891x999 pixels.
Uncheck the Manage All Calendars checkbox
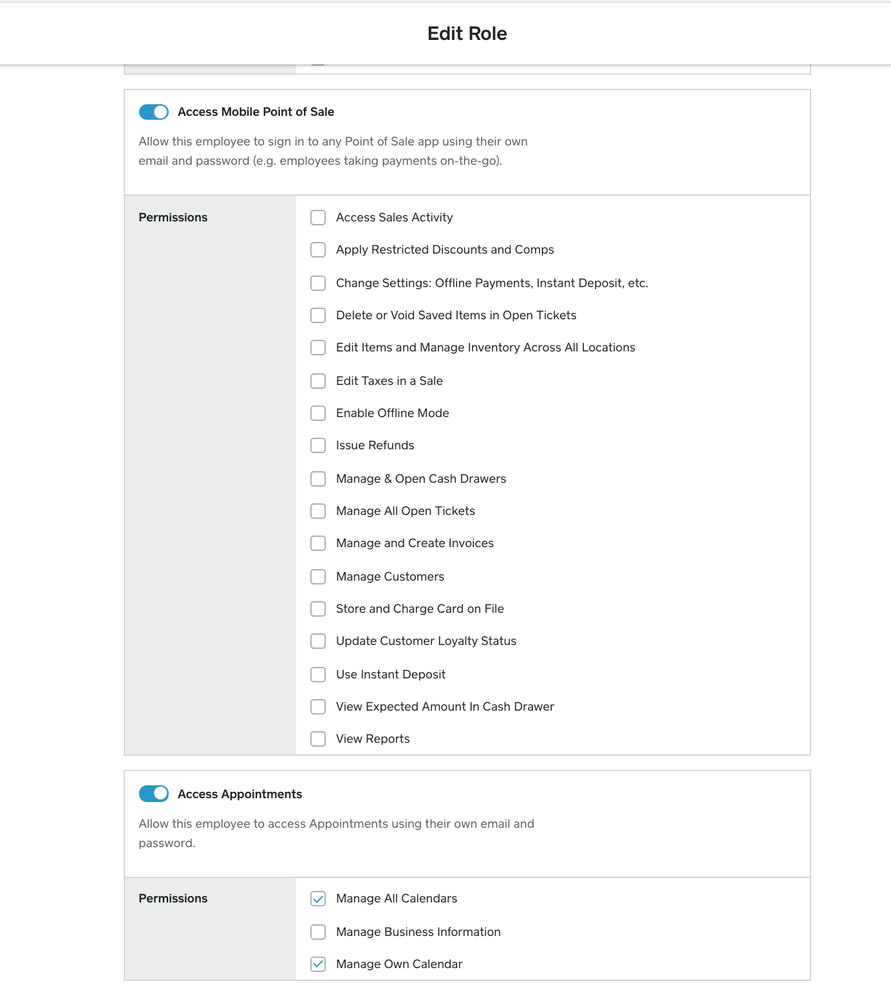318,899
